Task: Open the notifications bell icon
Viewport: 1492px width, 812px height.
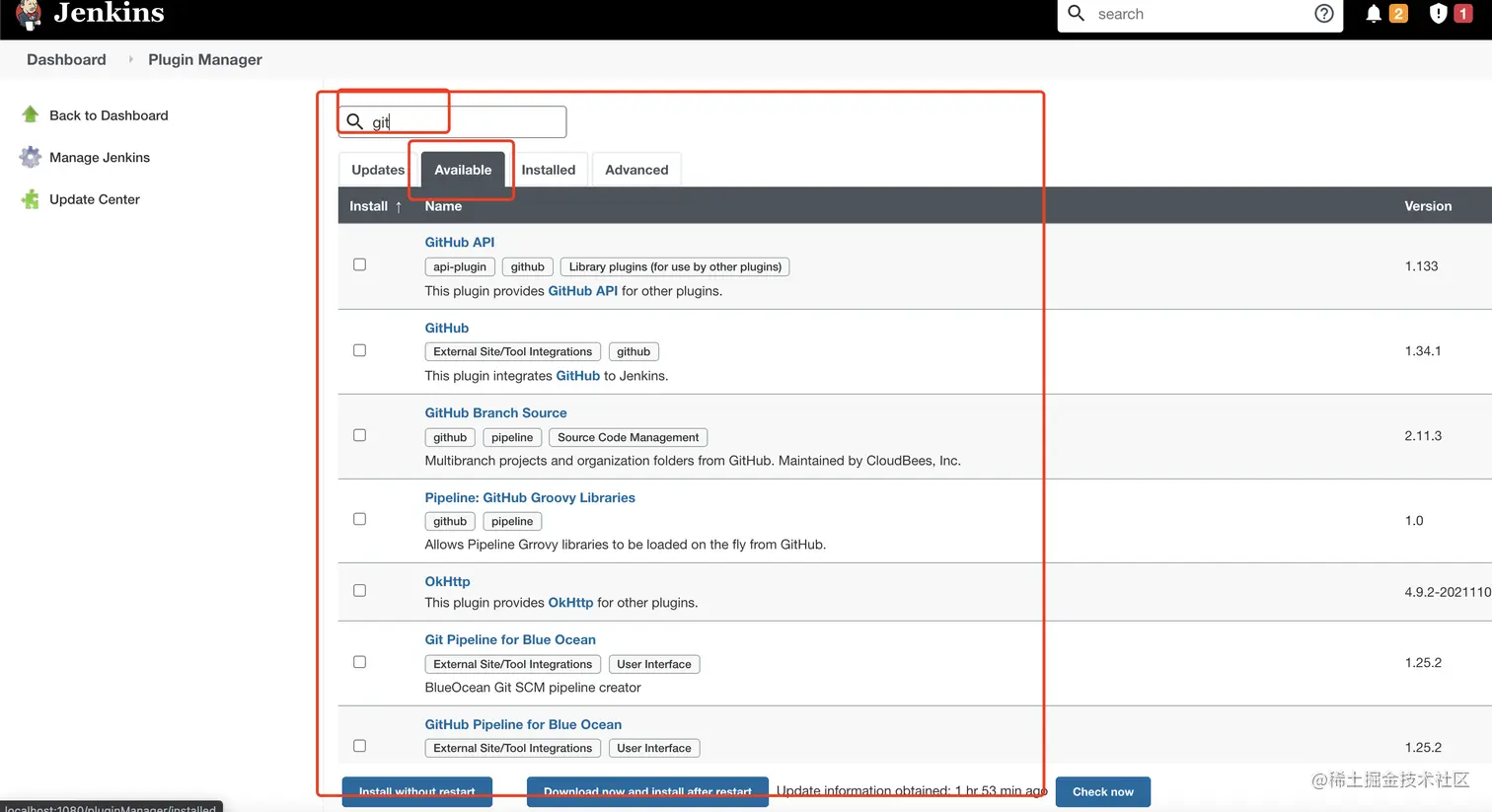Action: point(1374,14)
